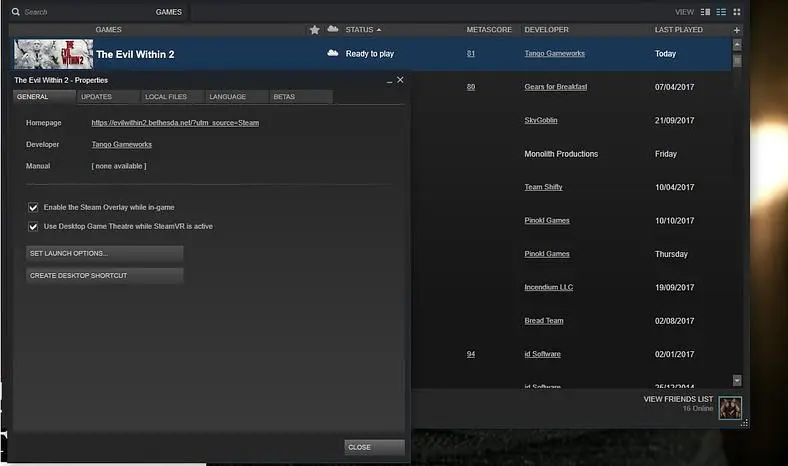Screen dimensions: 788x466
Task: Select Monolith Productions developer text
Action: pos(561,154)
